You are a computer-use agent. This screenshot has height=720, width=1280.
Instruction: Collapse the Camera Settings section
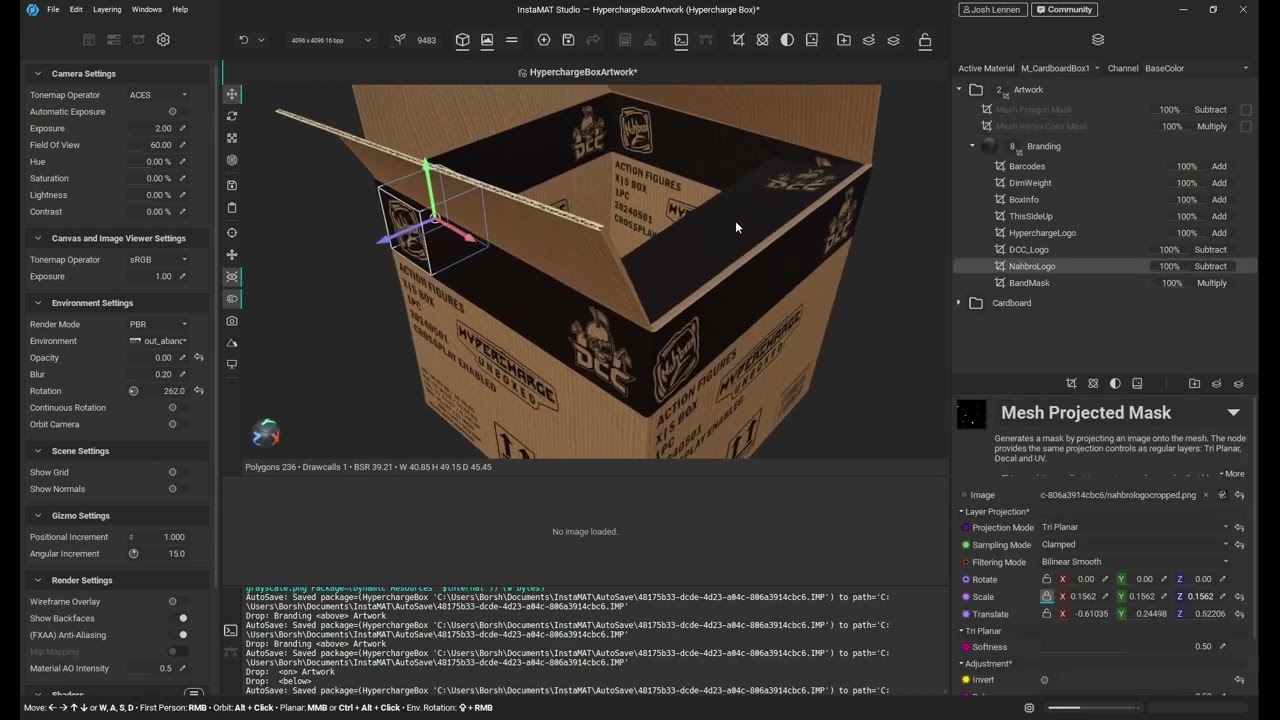(38, 74)
